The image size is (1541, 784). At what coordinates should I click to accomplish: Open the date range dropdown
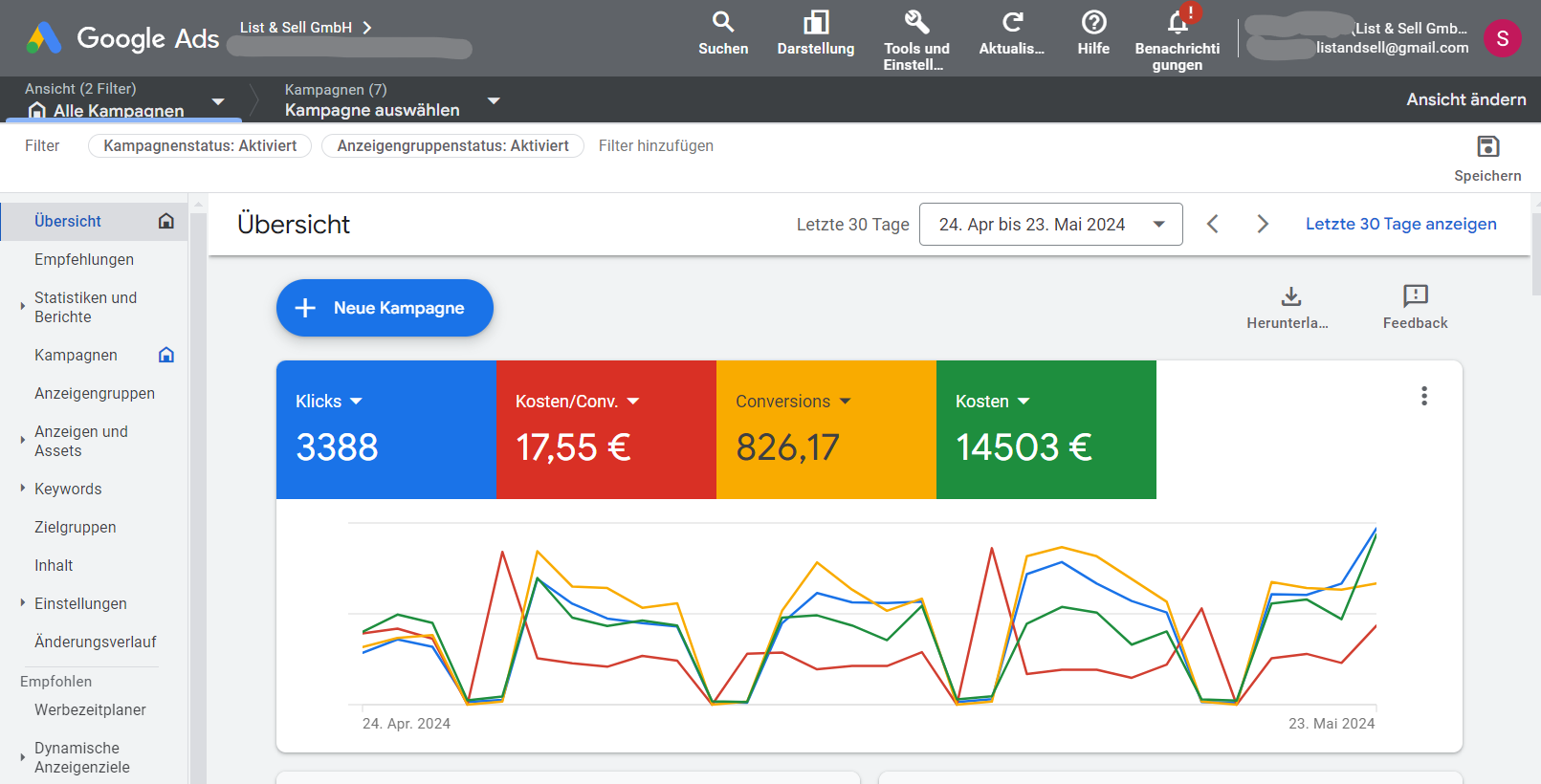[1050, 224]
